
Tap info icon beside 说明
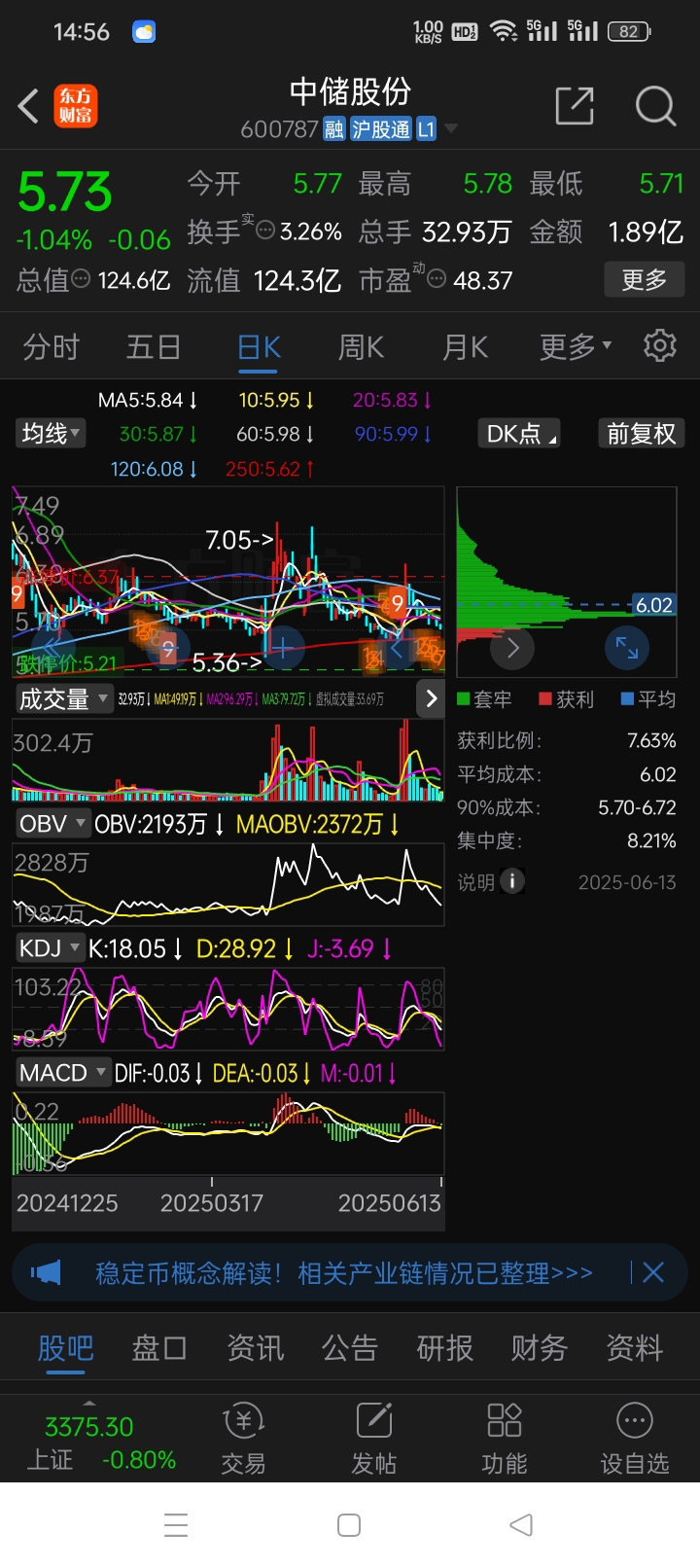point(512,881)
